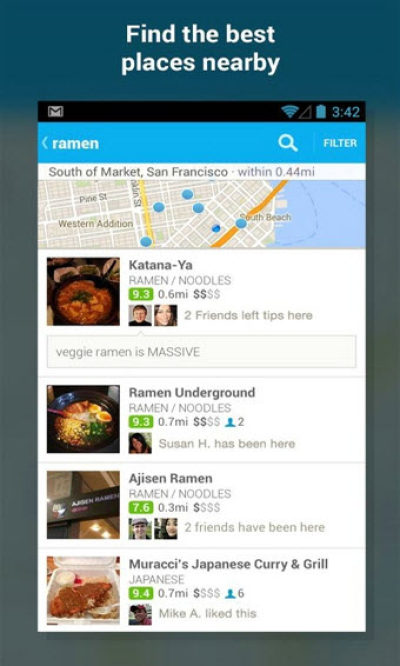Tap the 9.4 rating badge for Muracci's

coord(141,593)
